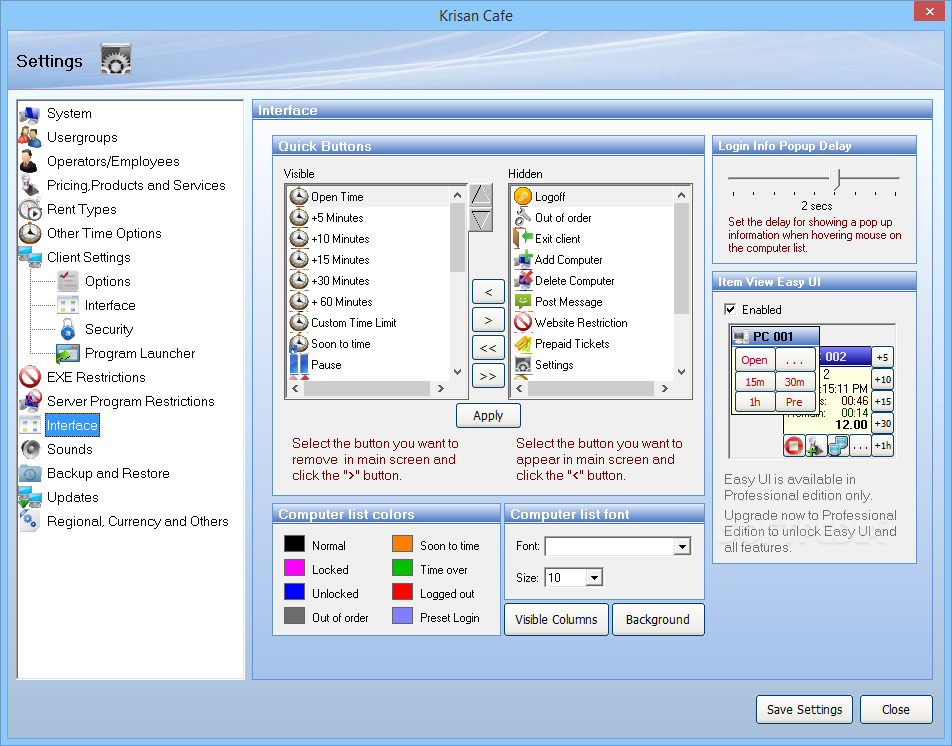Click the Logoff key icon in Hidden list

coord(523,197)
